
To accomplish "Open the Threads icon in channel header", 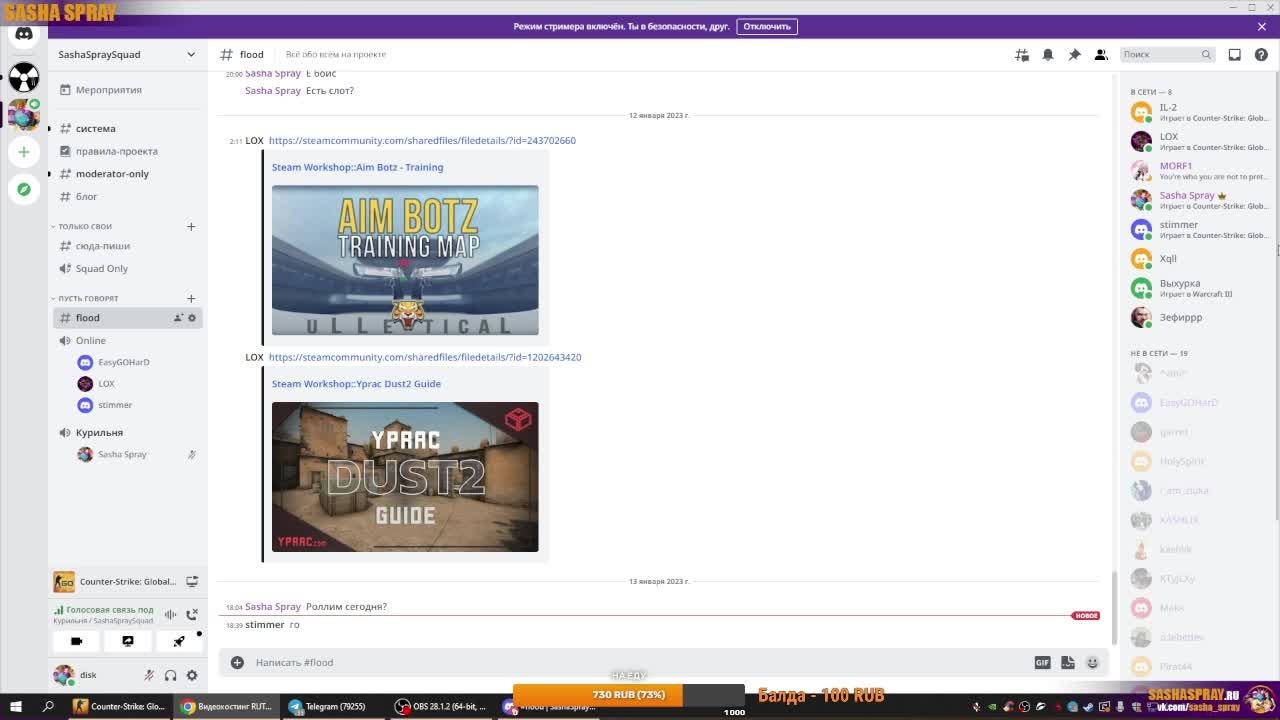I will coord(1022,54).
